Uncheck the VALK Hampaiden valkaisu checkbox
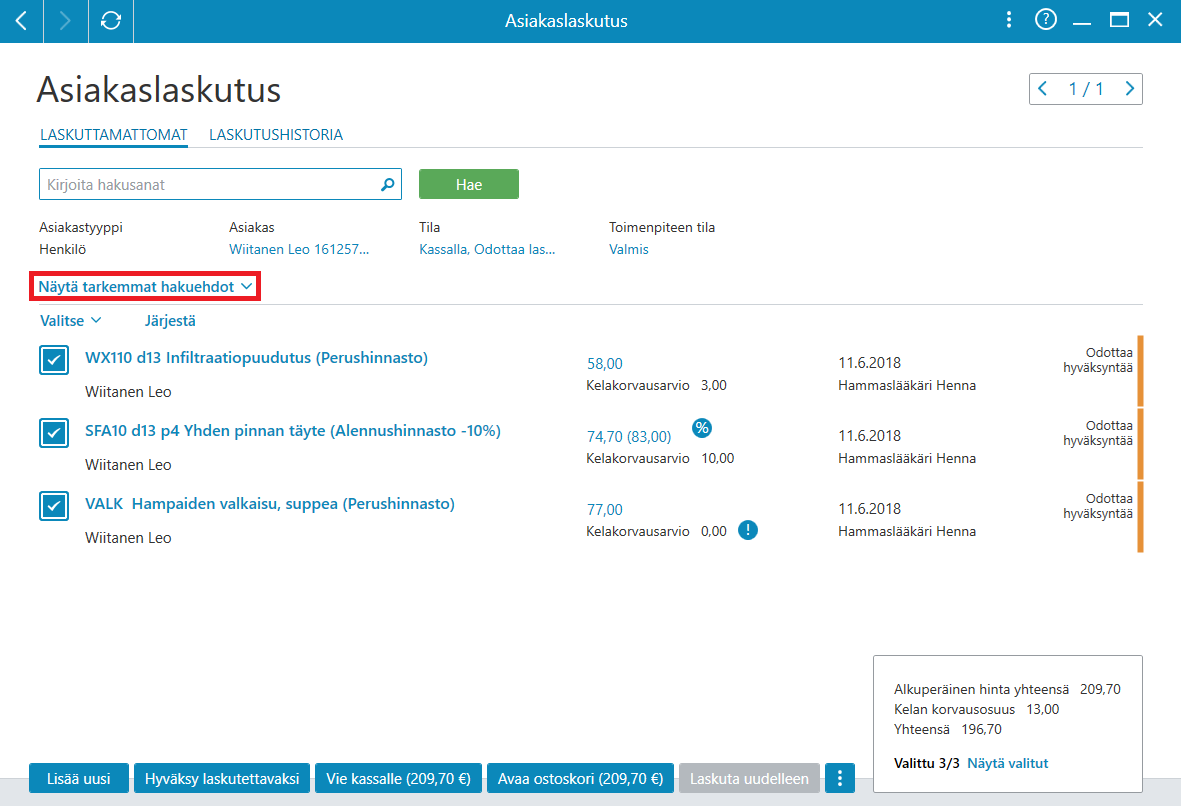 click(54, 506)
